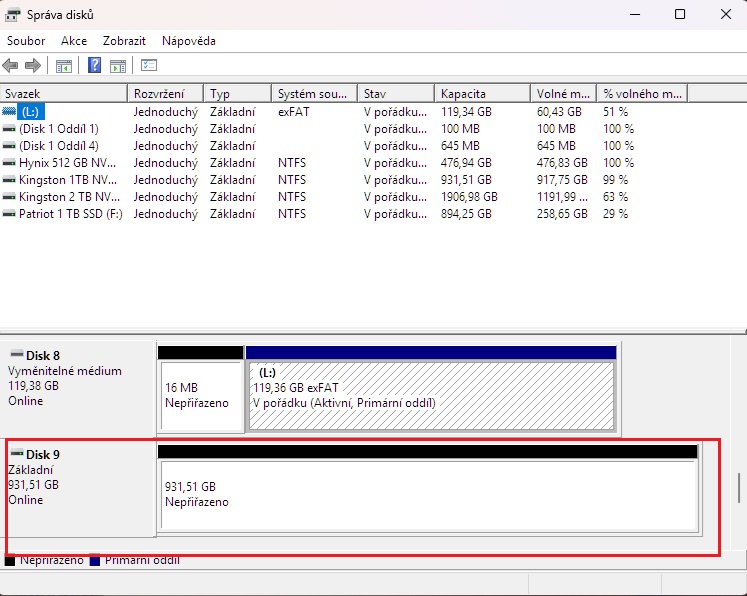Click drive icon of Hynix 512 GB volume
747x596 pixels.
point(9,163)
